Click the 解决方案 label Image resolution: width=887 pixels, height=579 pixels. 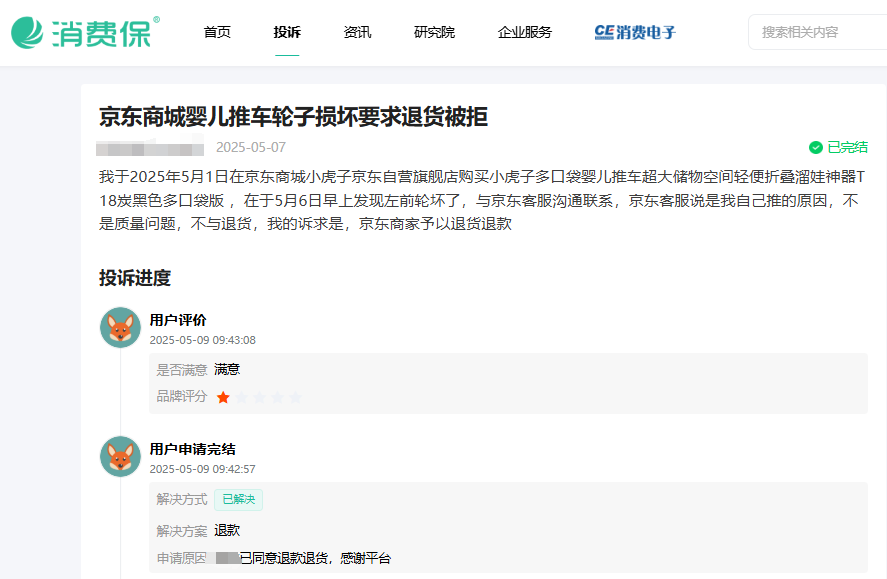(182, 531)
